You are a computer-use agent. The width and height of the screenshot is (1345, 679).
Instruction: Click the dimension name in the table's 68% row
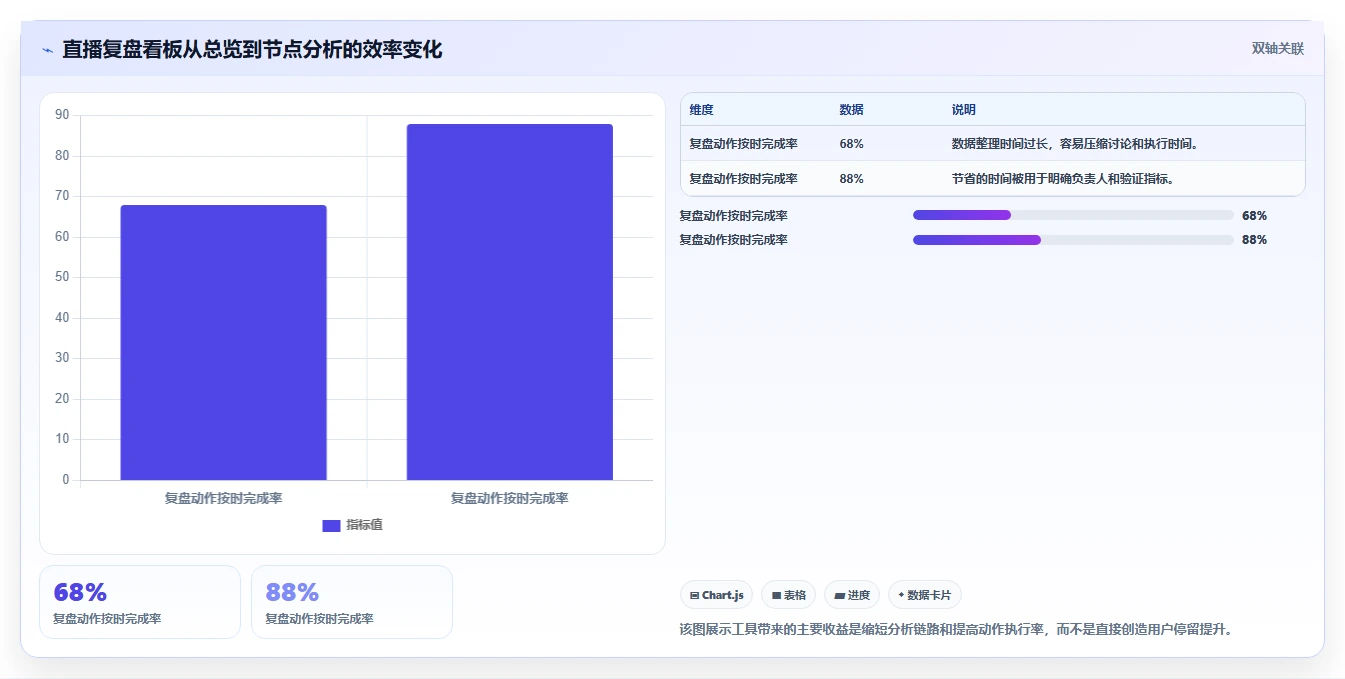[743, 144]
